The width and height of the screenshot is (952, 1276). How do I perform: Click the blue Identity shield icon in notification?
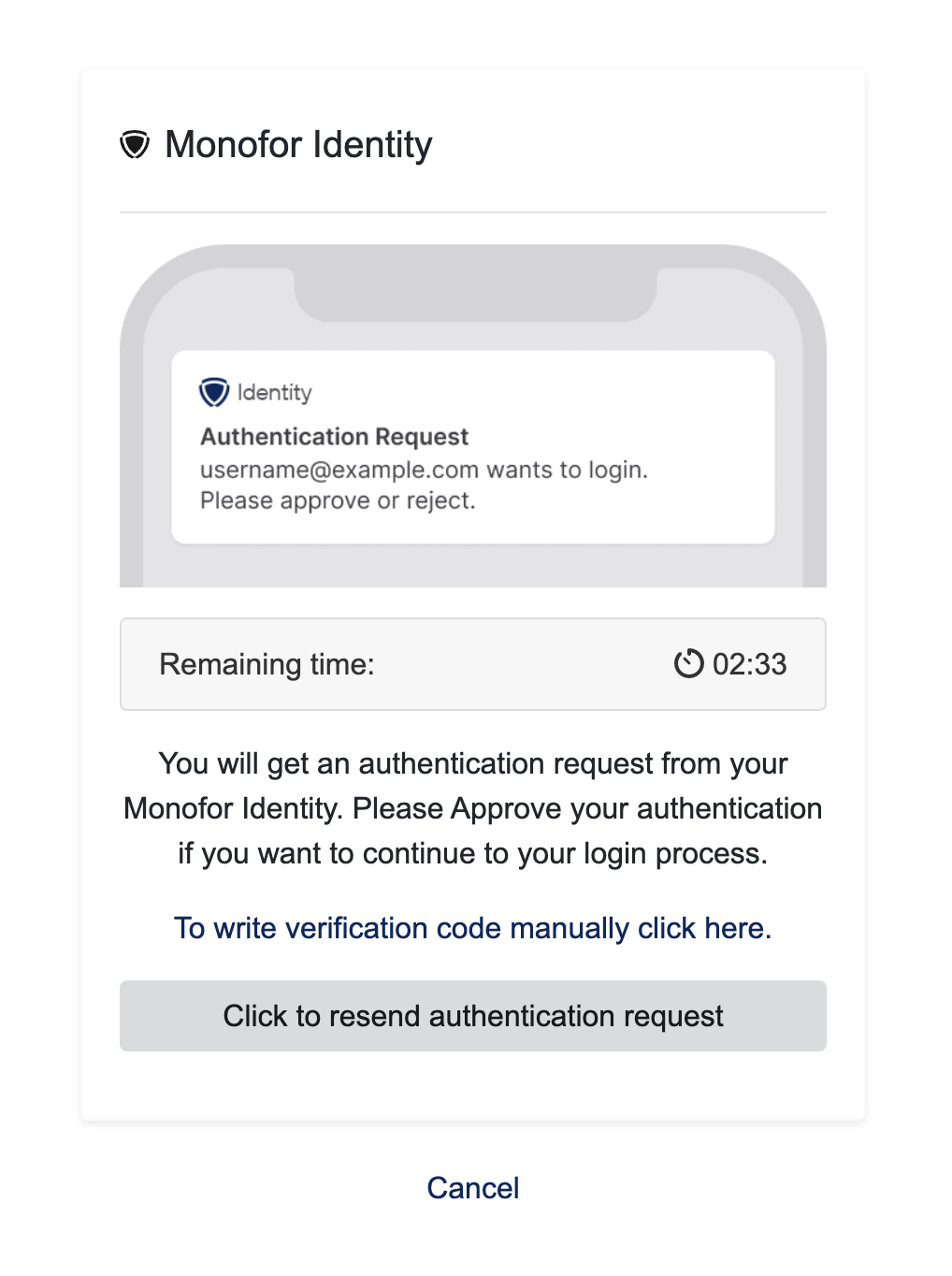click(214, 392)
